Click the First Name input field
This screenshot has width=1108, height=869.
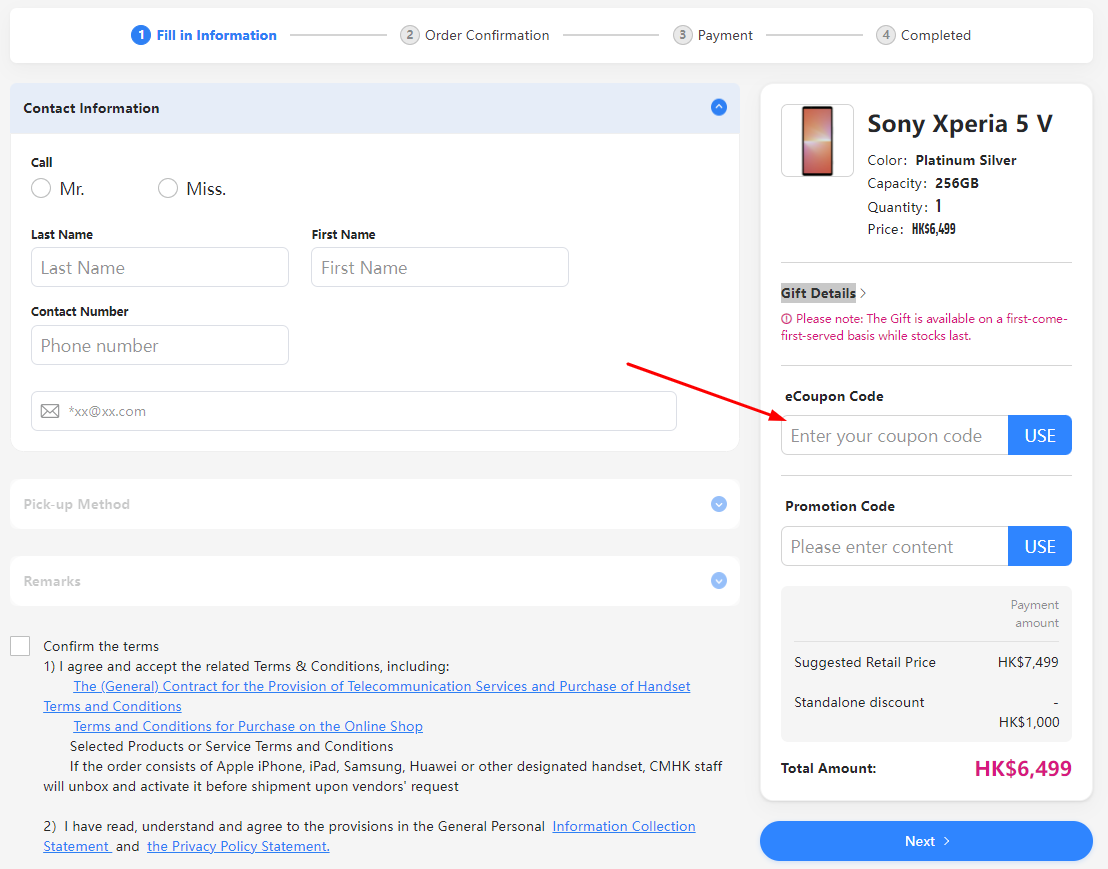pyautogui.click(x=440, y=267)
